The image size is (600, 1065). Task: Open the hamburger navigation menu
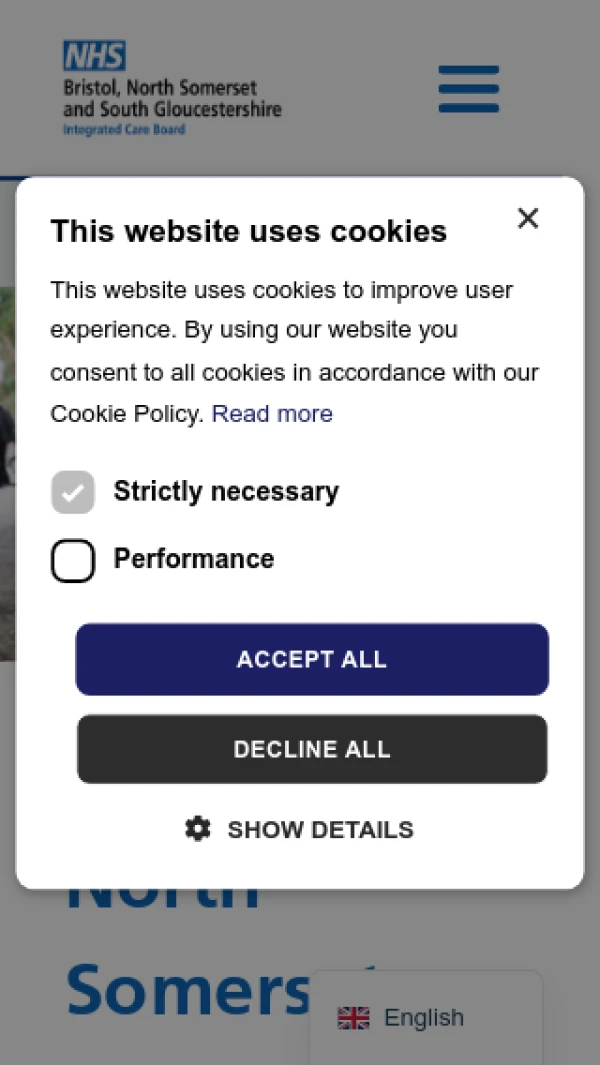468,89
